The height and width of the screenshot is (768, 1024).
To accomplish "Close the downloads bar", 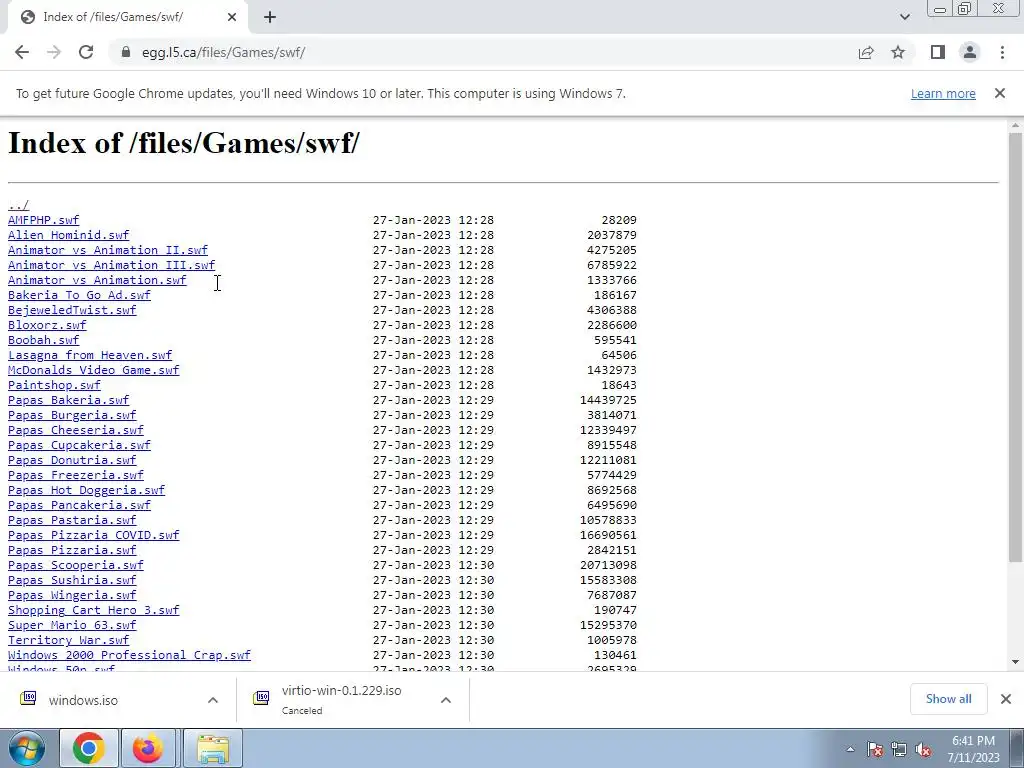I will [x=1006, y=699].
